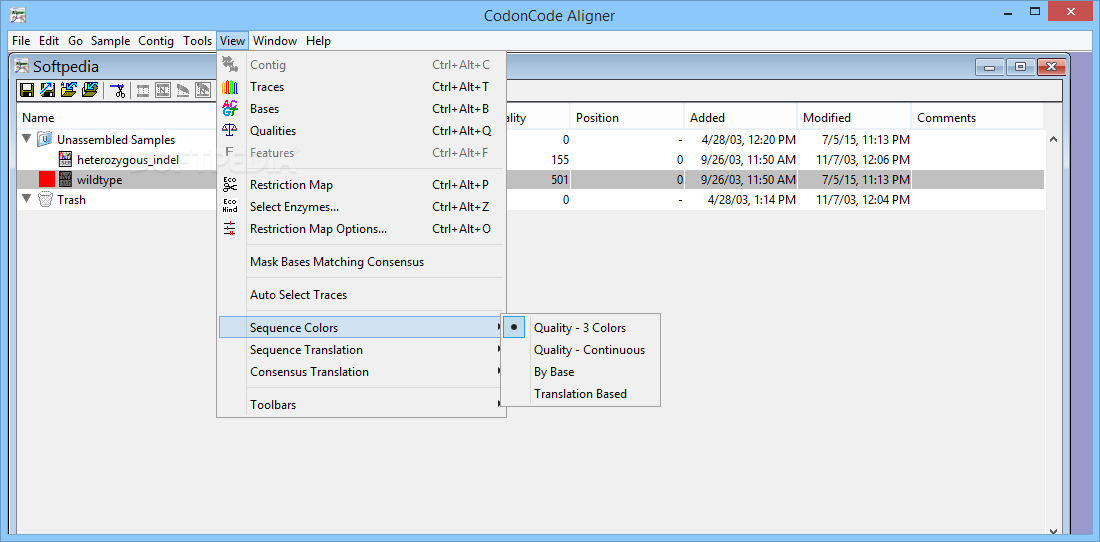Click the last greyed-out toolbar icon
The height and width of the screenshot is (542, 1100).
click(203, 90)
